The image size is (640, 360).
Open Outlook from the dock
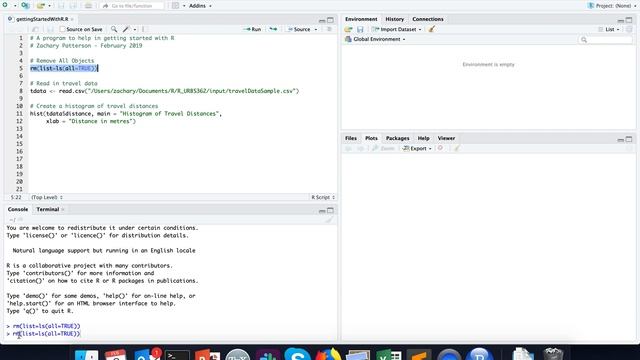[147, 354]
